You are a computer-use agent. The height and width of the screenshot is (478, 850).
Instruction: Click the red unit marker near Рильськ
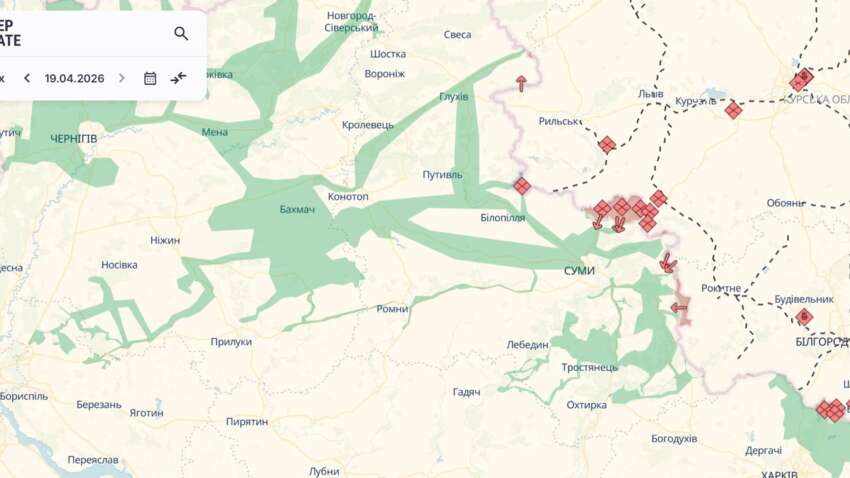click(x=607, y=145)
